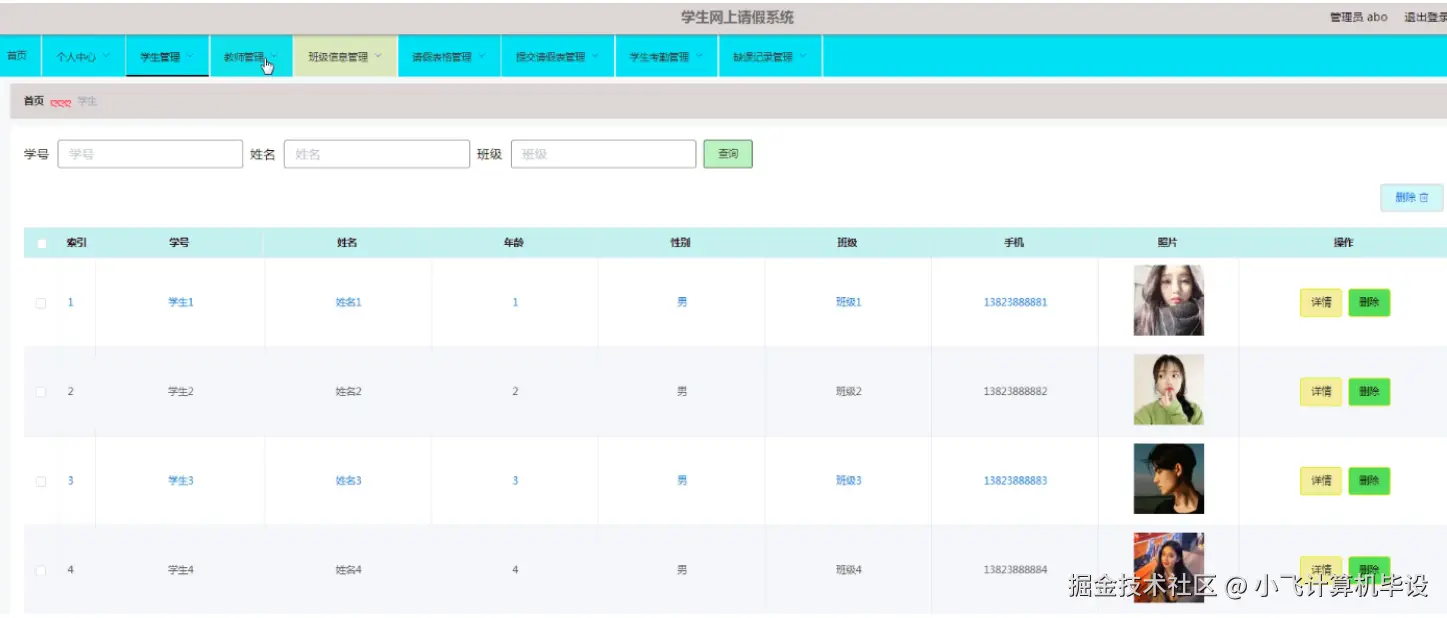Click cell 姓名4 in the table
Viewport: 1447px width, 618px height.
pyautogui.click(x=348, y=570)
